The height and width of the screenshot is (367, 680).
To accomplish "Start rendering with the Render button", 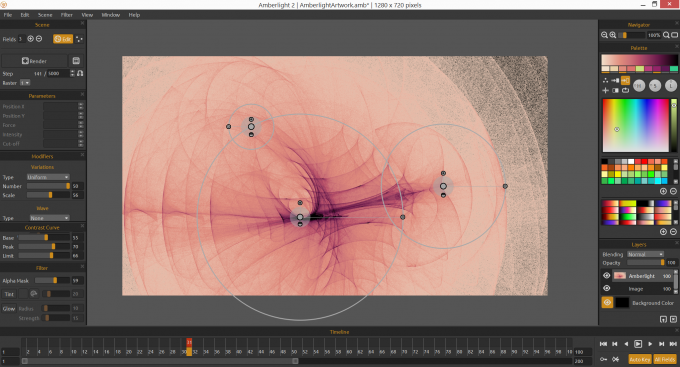I will click(x=34, y=61).
